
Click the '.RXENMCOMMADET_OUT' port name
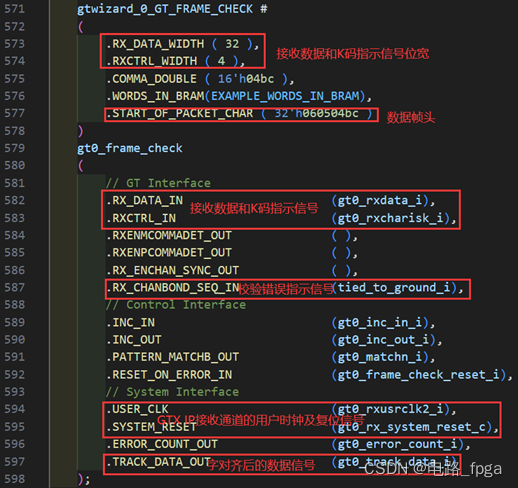point(169,236)
